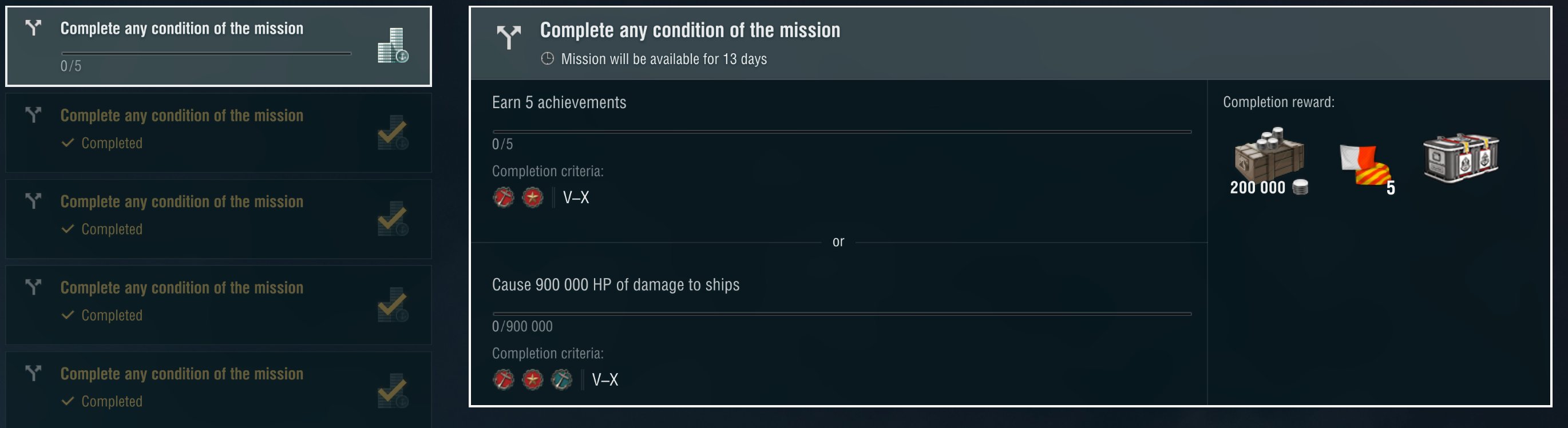Click the star icon under Earn 5 achievements

[x=533, y=197]
